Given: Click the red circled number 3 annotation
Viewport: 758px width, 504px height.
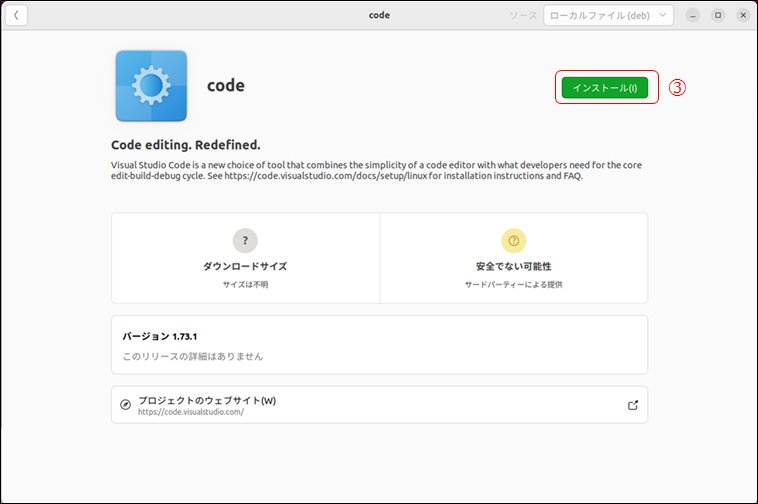Looking at the screenshot, I should [677, 88].
